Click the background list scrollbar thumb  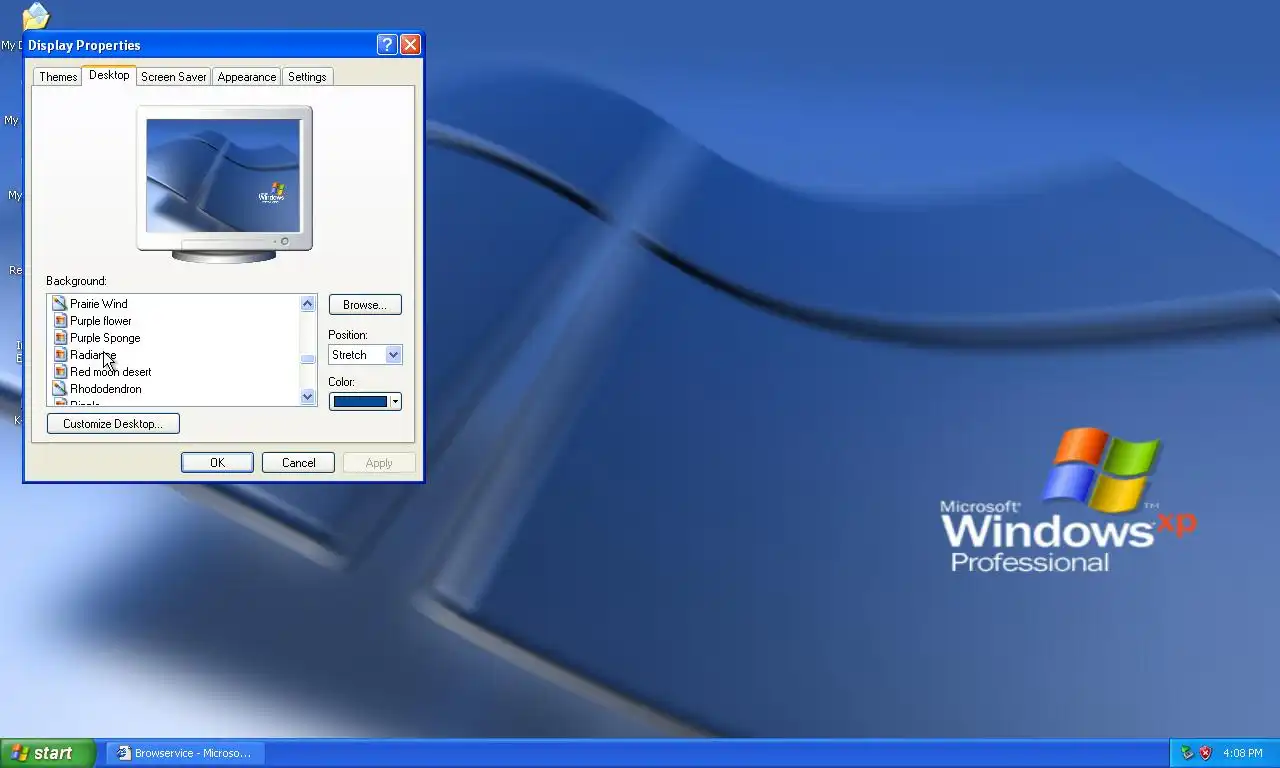(308, 359)
